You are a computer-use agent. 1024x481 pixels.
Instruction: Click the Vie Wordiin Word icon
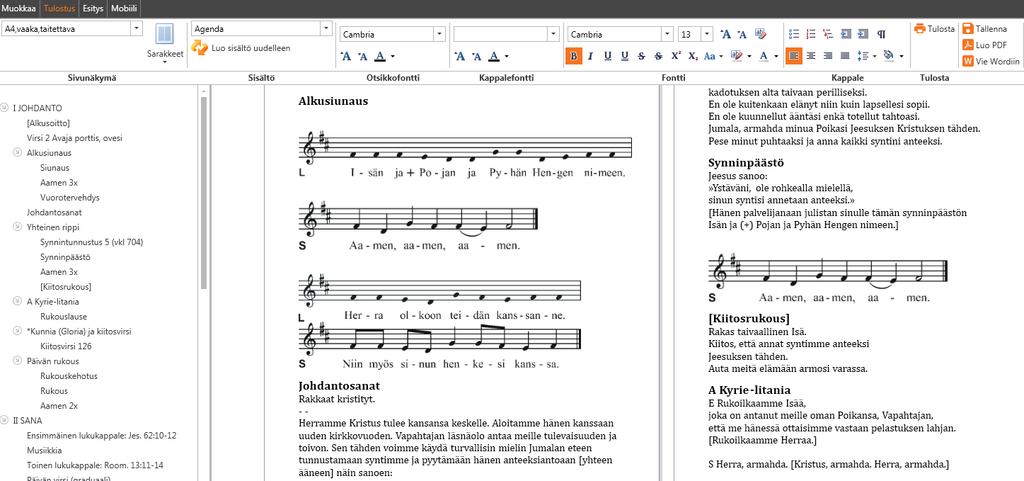click(967, 61)
